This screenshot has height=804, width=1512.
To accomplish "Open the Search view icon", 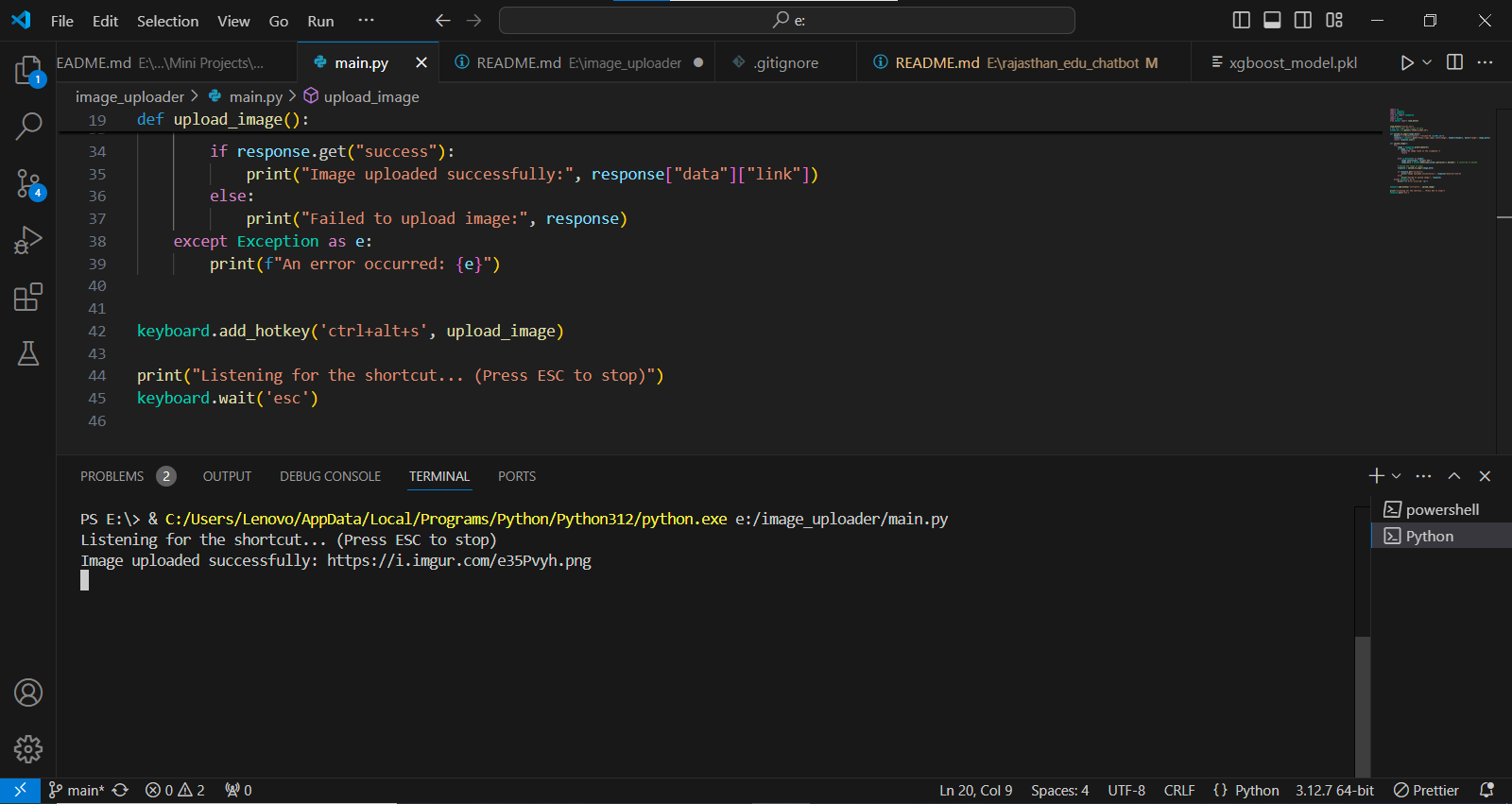I will tap(28, 126).
